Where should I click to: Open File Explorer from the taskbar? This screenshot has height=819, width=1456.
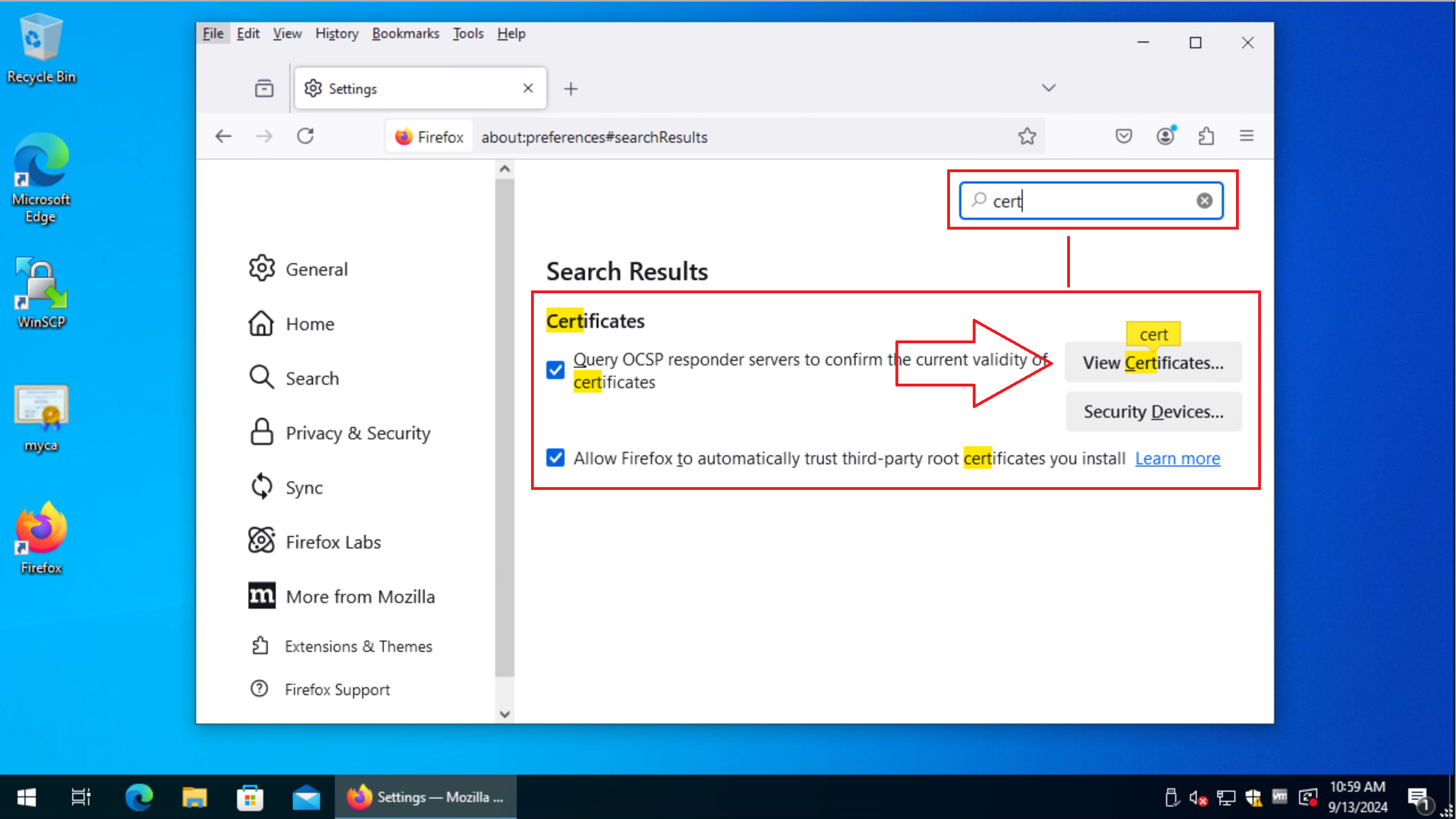click(194, 797)
